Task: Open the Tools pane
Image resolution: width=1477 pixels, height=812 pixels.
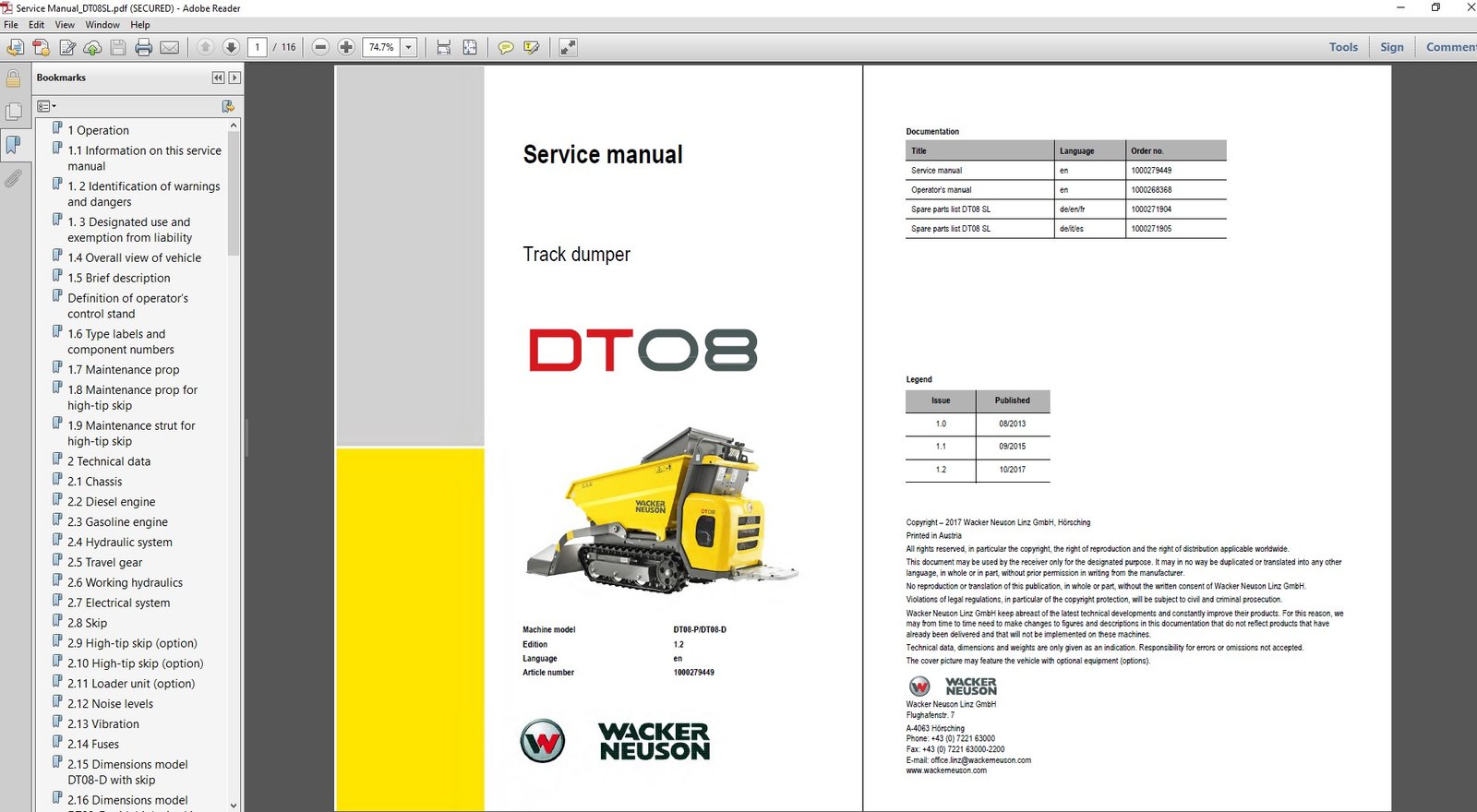Action: 1343,47
